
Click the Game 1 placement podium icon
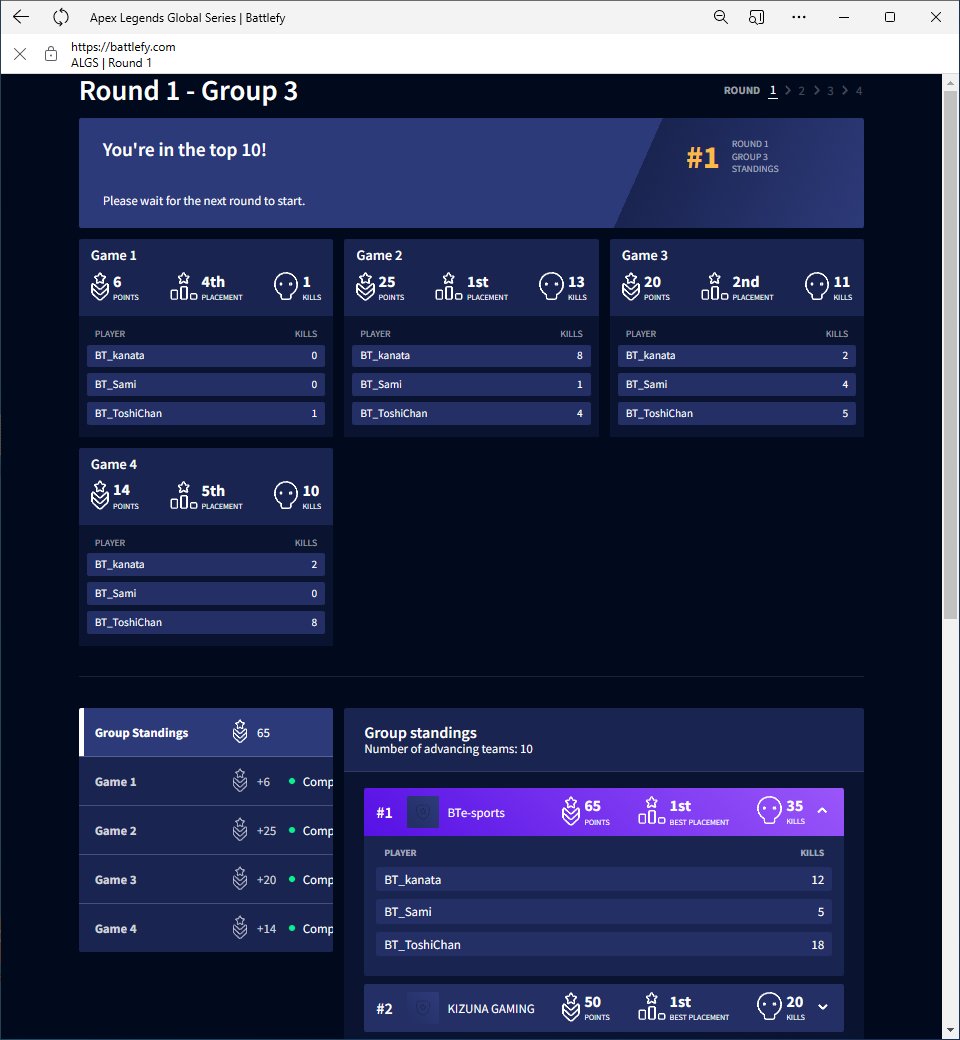[184, 287]
